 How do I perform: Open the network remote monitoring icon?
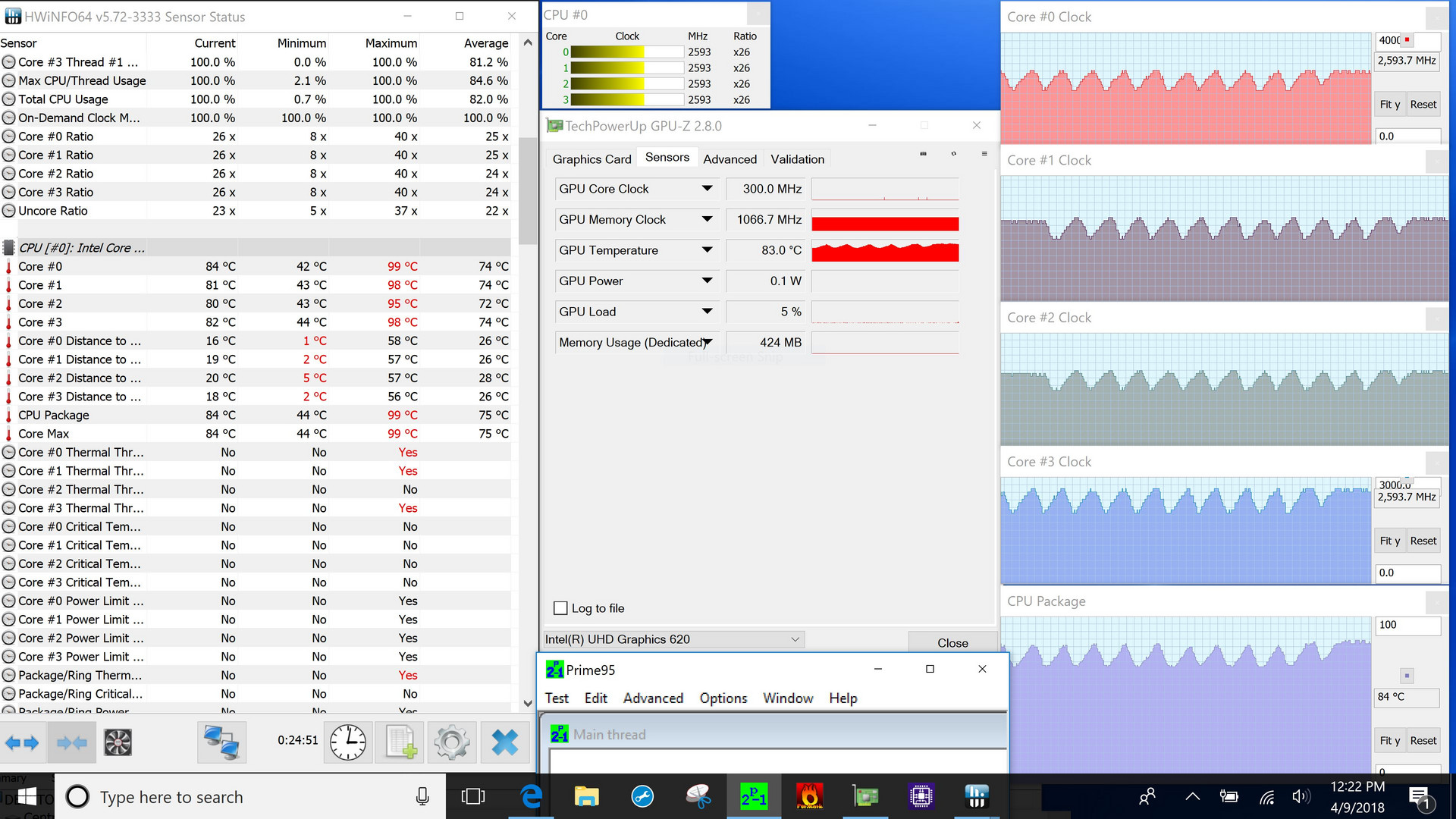(x=221, y=742)
